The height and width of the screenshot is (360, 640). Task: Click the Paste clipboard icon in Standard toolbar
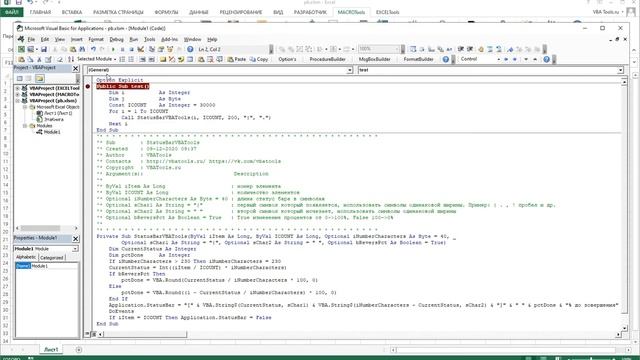[73, 49]
